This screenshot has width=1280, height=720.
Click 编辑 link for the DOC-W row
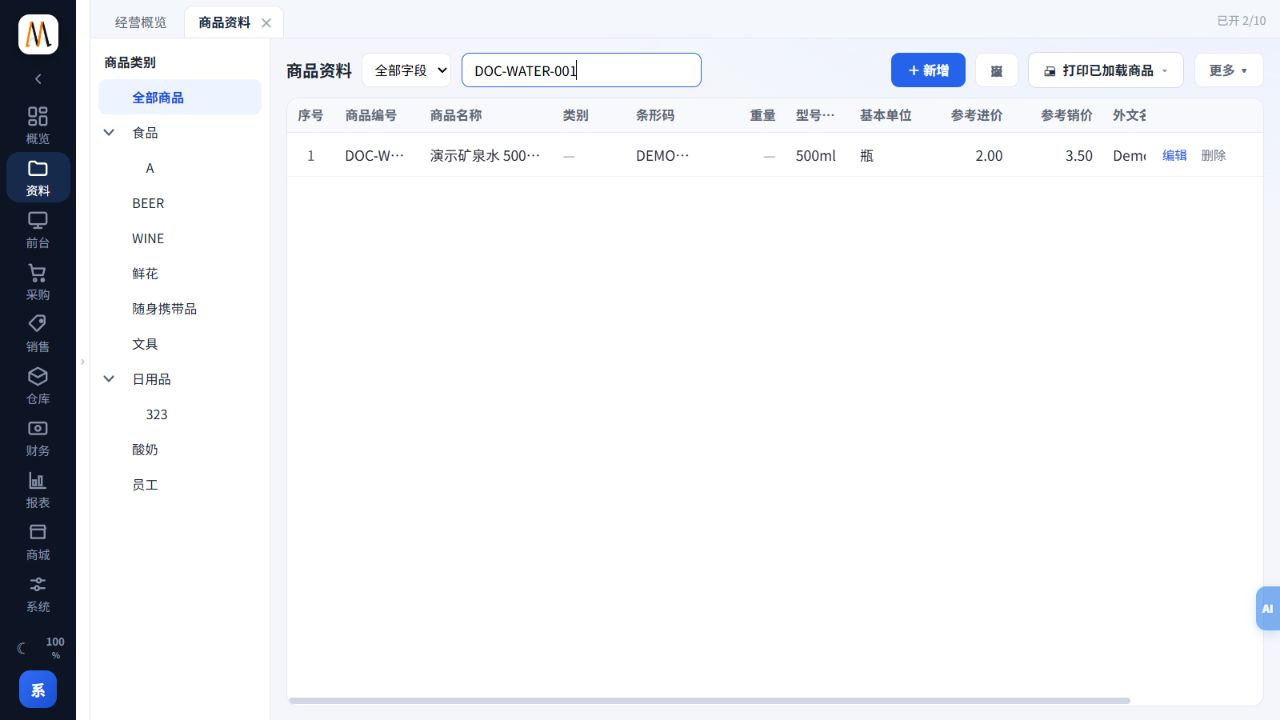pos(1174,155)
